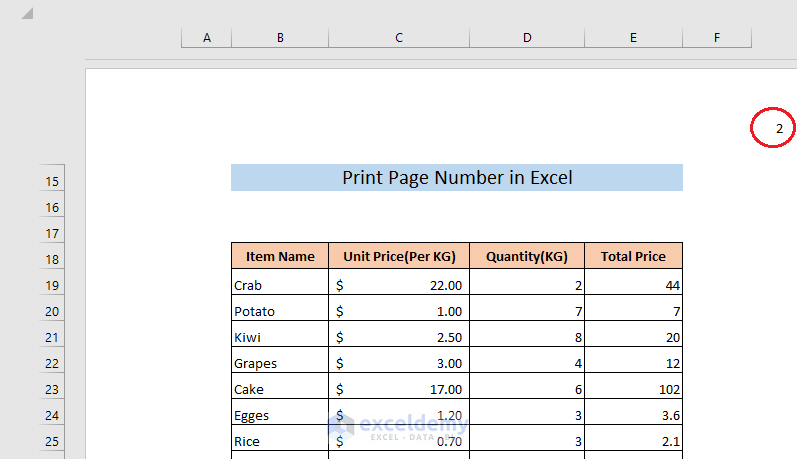Viewport: 797px width, 459px height.
Task: Select row 25 header
Action: pyautogui.click(x=52, y=437)
